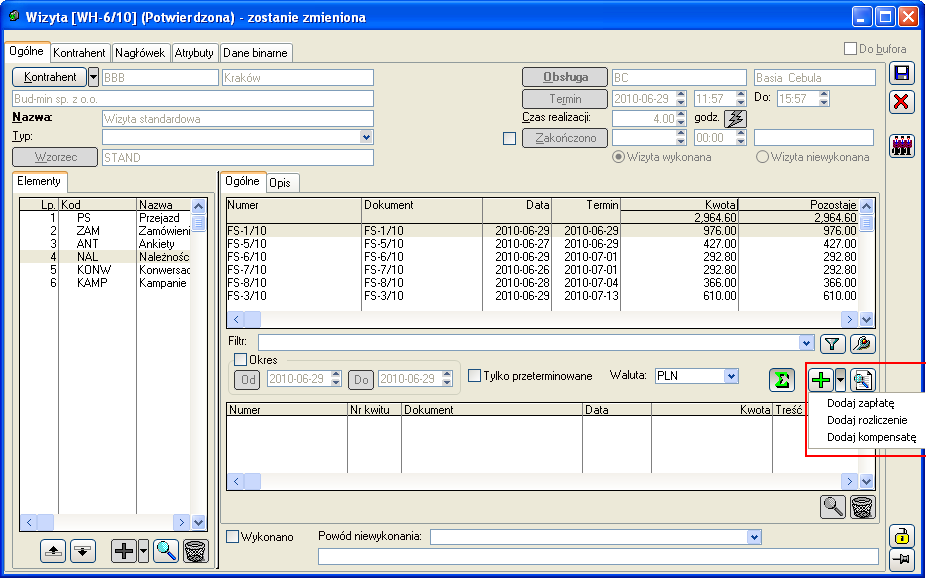926x578 pixels.
Task: Click the dropdown arrow beside the green plus
Action: tap(840, 380)
